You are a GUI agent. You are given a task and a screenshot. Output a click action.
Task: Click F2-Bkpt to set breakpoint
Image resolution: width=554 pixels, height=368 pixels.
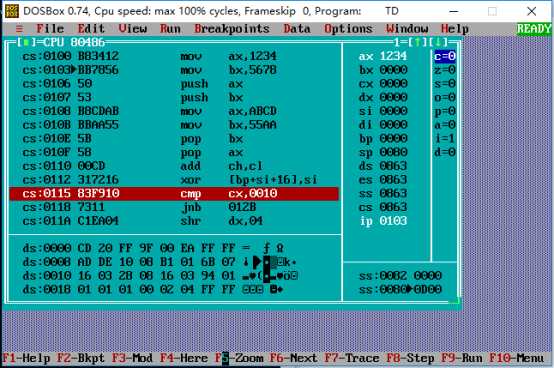tap(81, 358)
